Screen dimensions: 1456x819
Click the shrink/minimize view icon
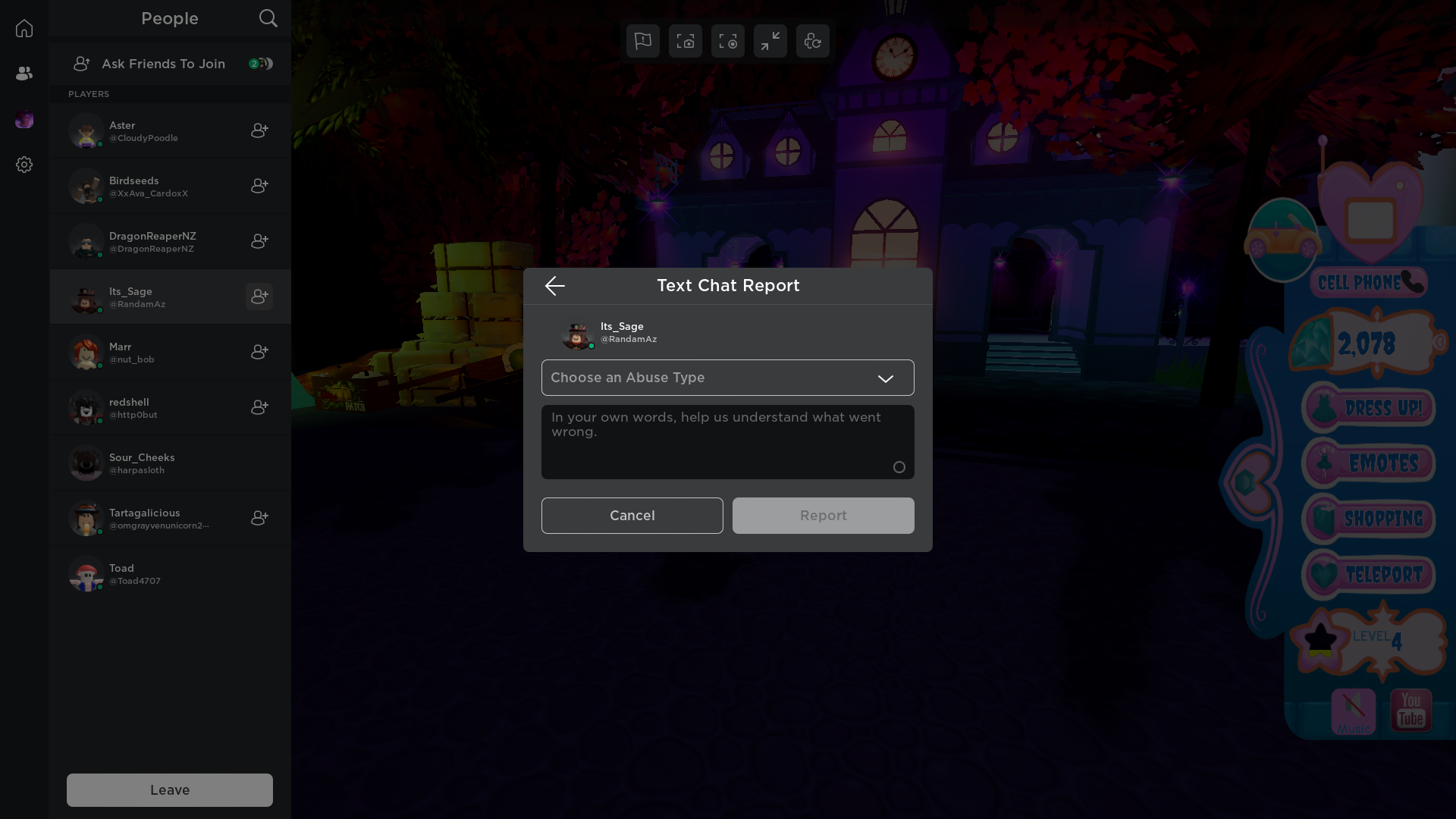[x=770, y=41]
